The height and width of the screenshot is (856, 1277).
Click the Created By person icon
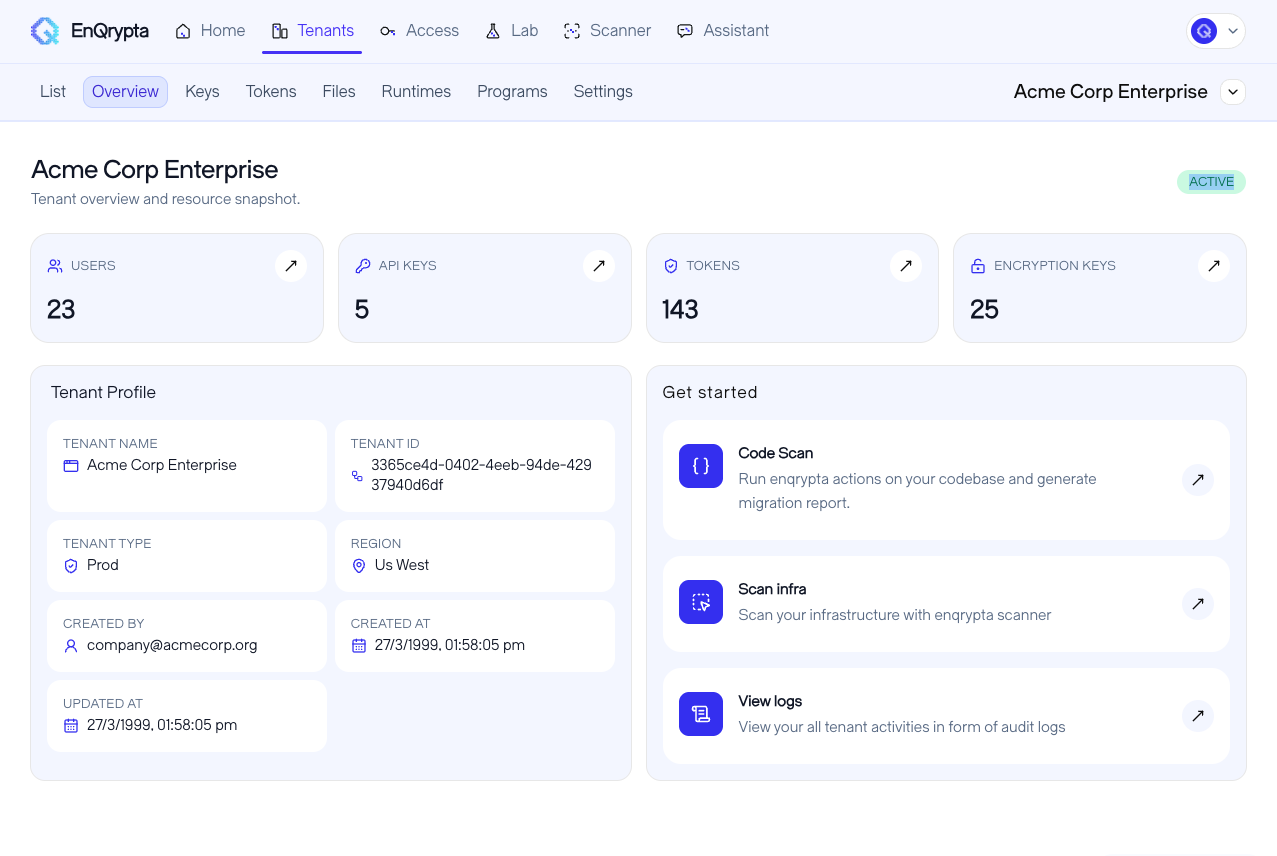click(71, 646)
